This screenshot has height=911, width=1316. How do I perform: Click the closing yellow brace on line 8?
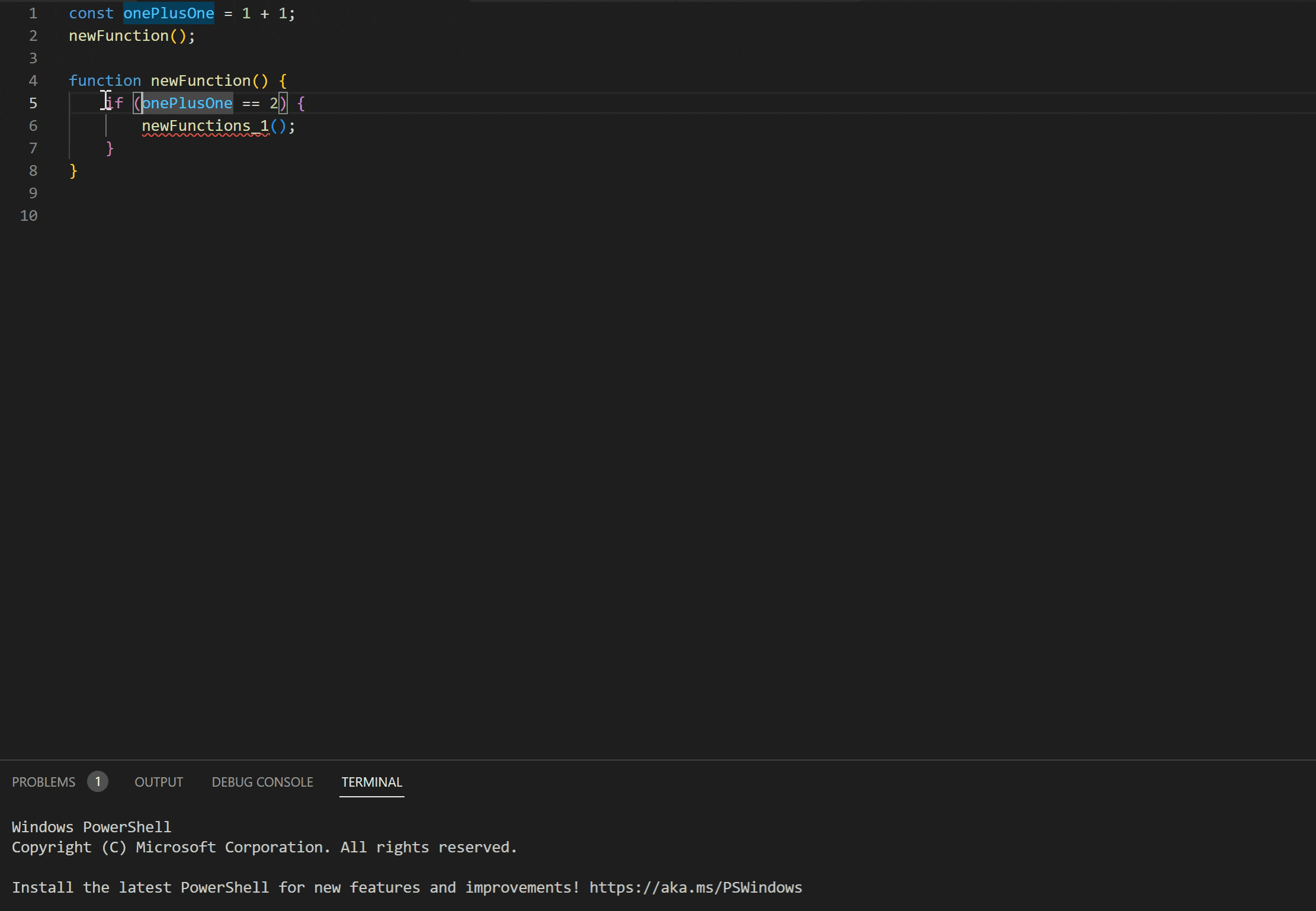pos(73,171)
